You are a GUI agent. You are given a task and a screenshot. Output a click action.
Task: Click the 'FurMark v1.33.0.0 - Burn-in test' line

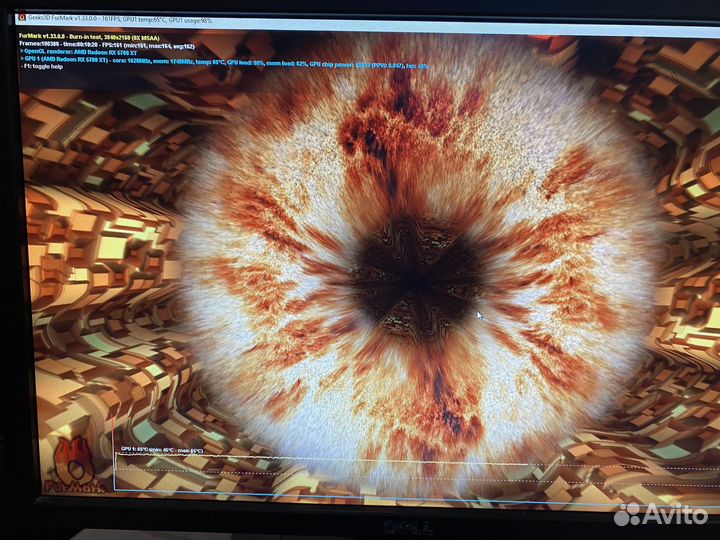[x=89, y=37]
